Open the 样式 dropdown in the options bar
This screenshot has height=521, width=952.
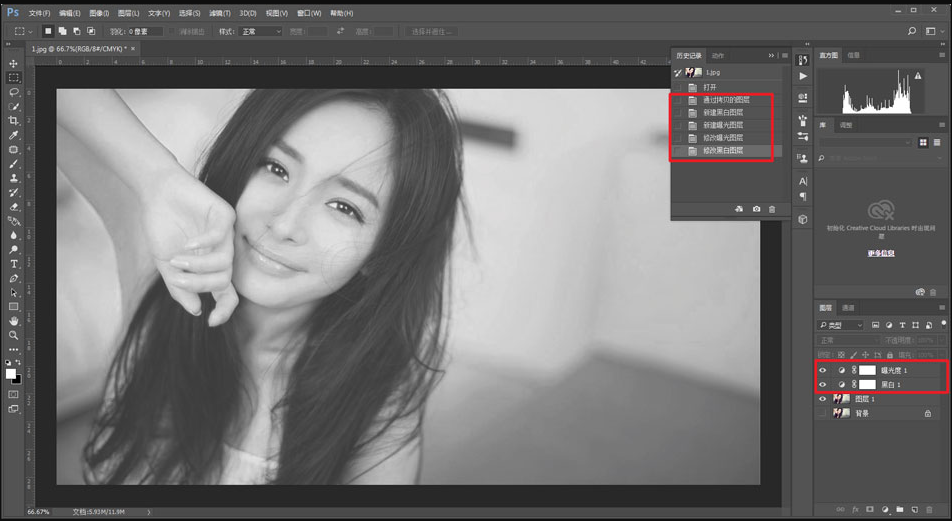pos(261,32)
